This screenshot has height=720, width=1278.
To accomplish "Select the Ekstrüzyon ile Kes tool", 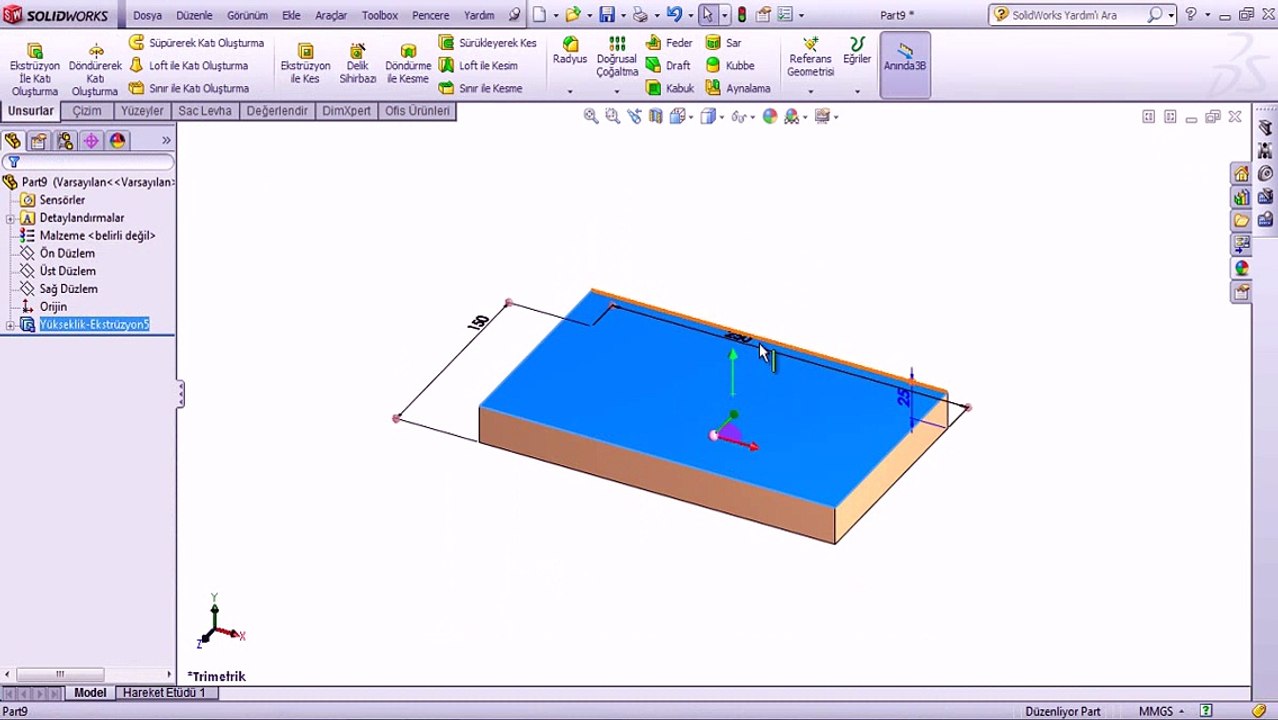I will 305,64.
